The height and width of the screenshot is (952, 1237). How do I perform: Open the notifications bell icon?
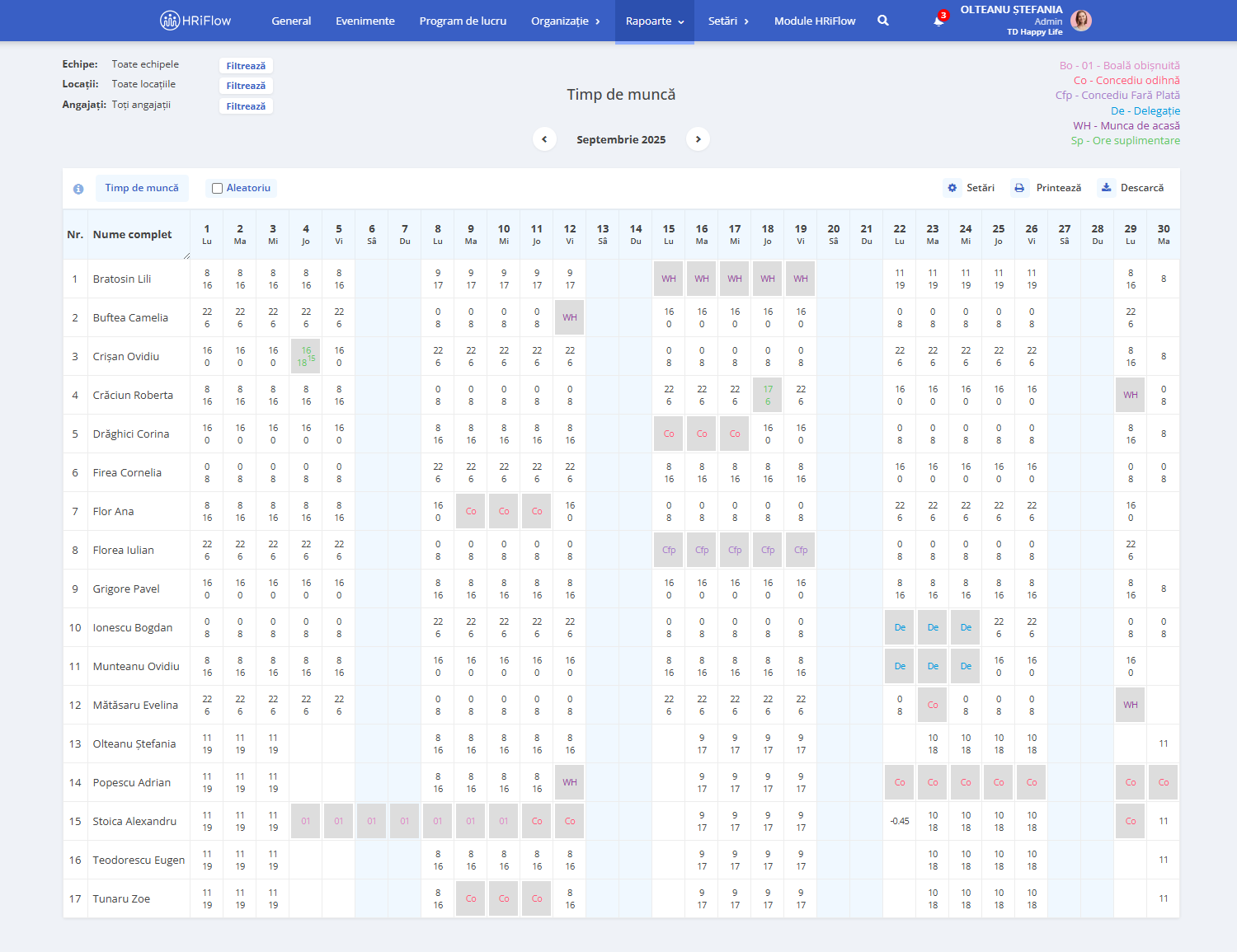tap(938, 21)
